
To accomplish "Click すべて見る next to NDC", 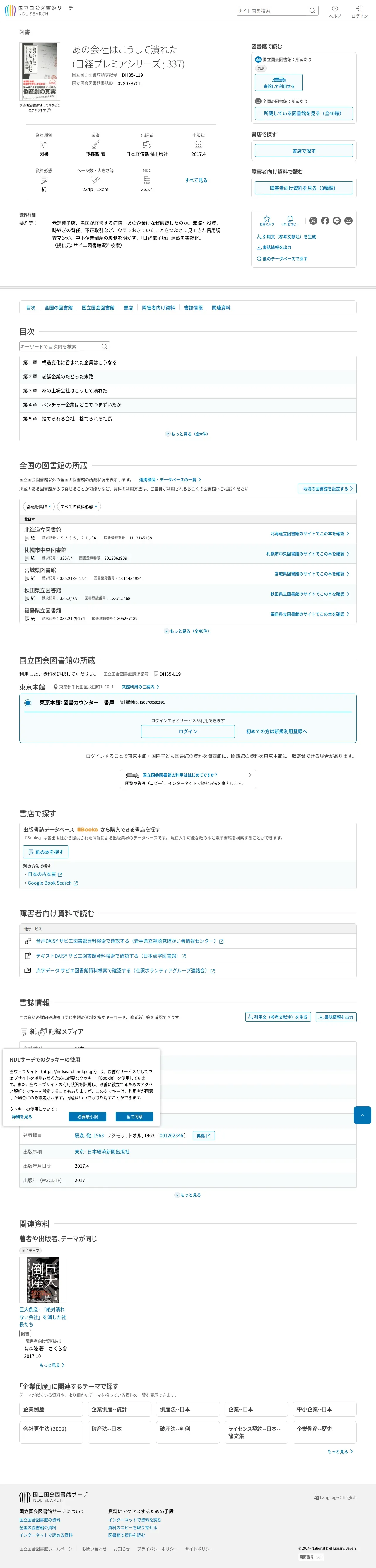I will [196, 180].
